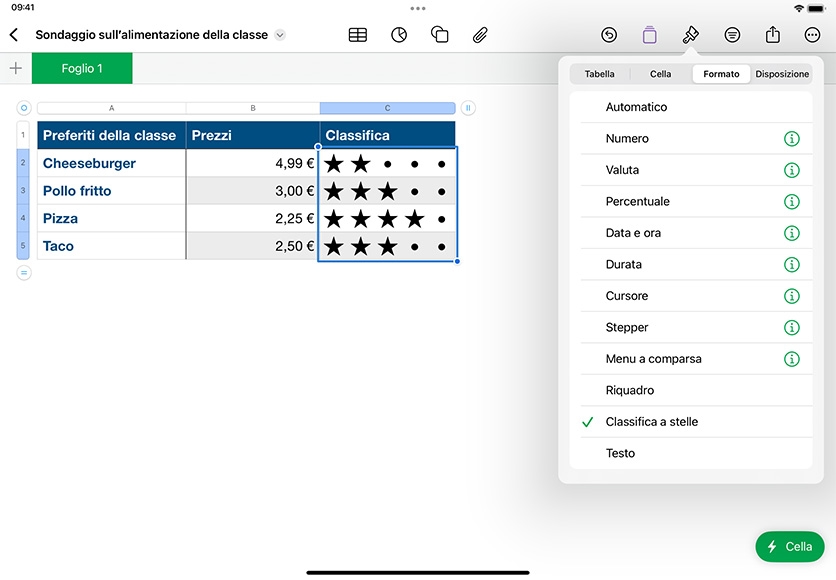The width and height of the screenshot is (836, 580).
Task: Tap the green Cella button
Action: pyautogui.click(x=790, y=546)
